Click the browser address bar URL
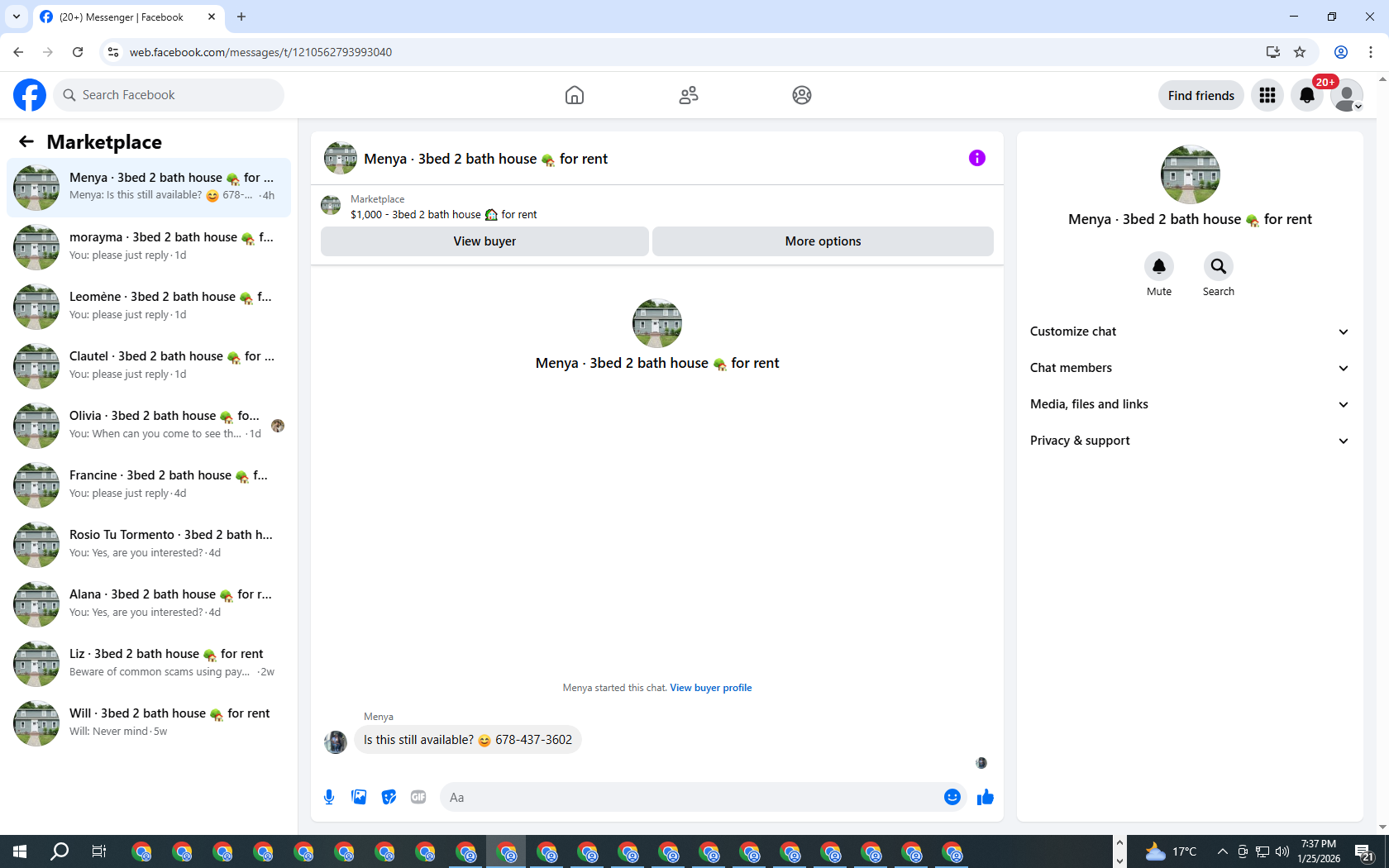 (x=260, y=52)
